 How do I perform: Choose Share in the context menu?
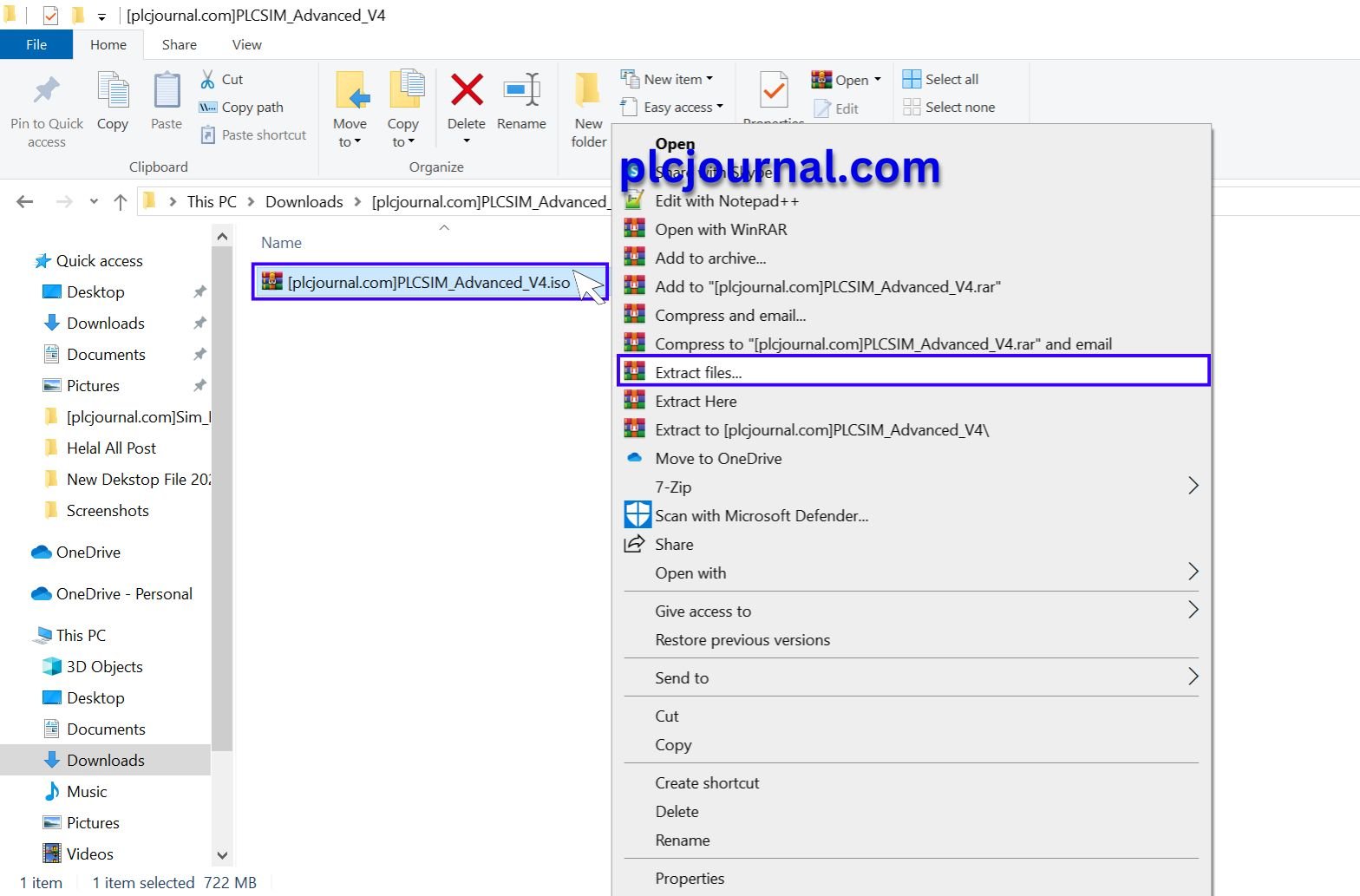(x=674, y=544)
